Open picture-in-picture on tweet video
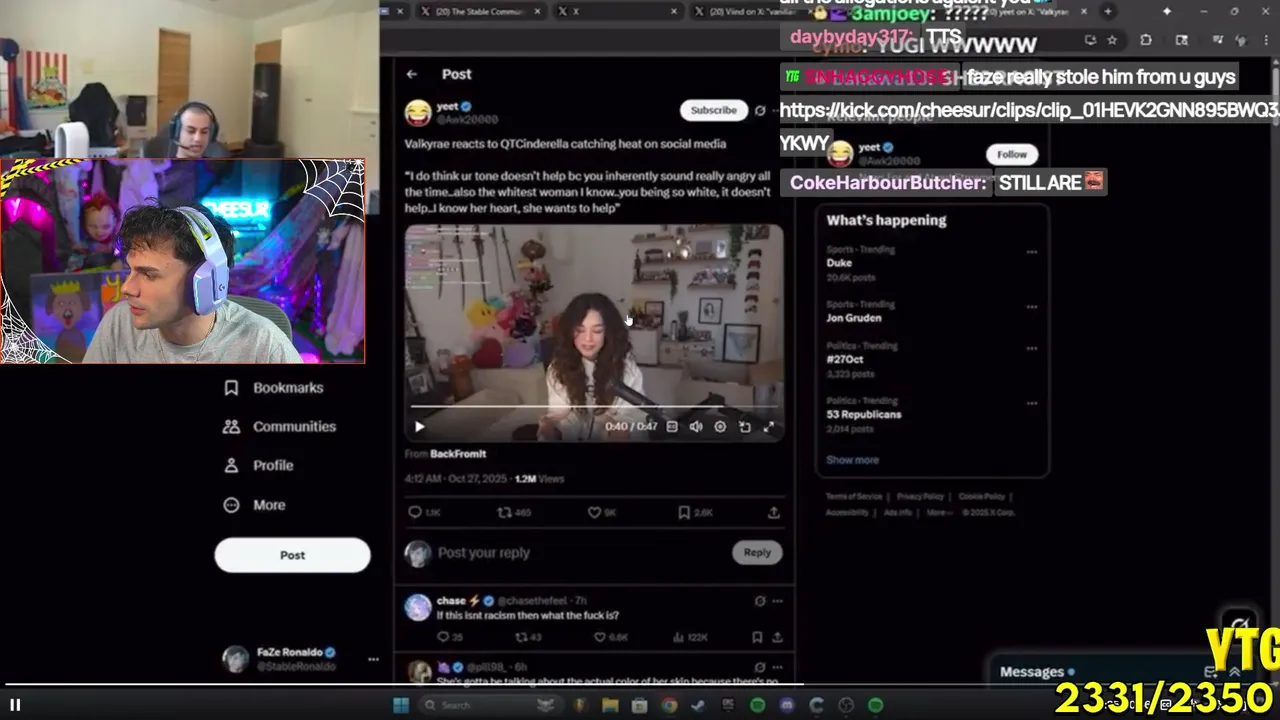The width and height of the screenshot is (1280, 720). 745,427
